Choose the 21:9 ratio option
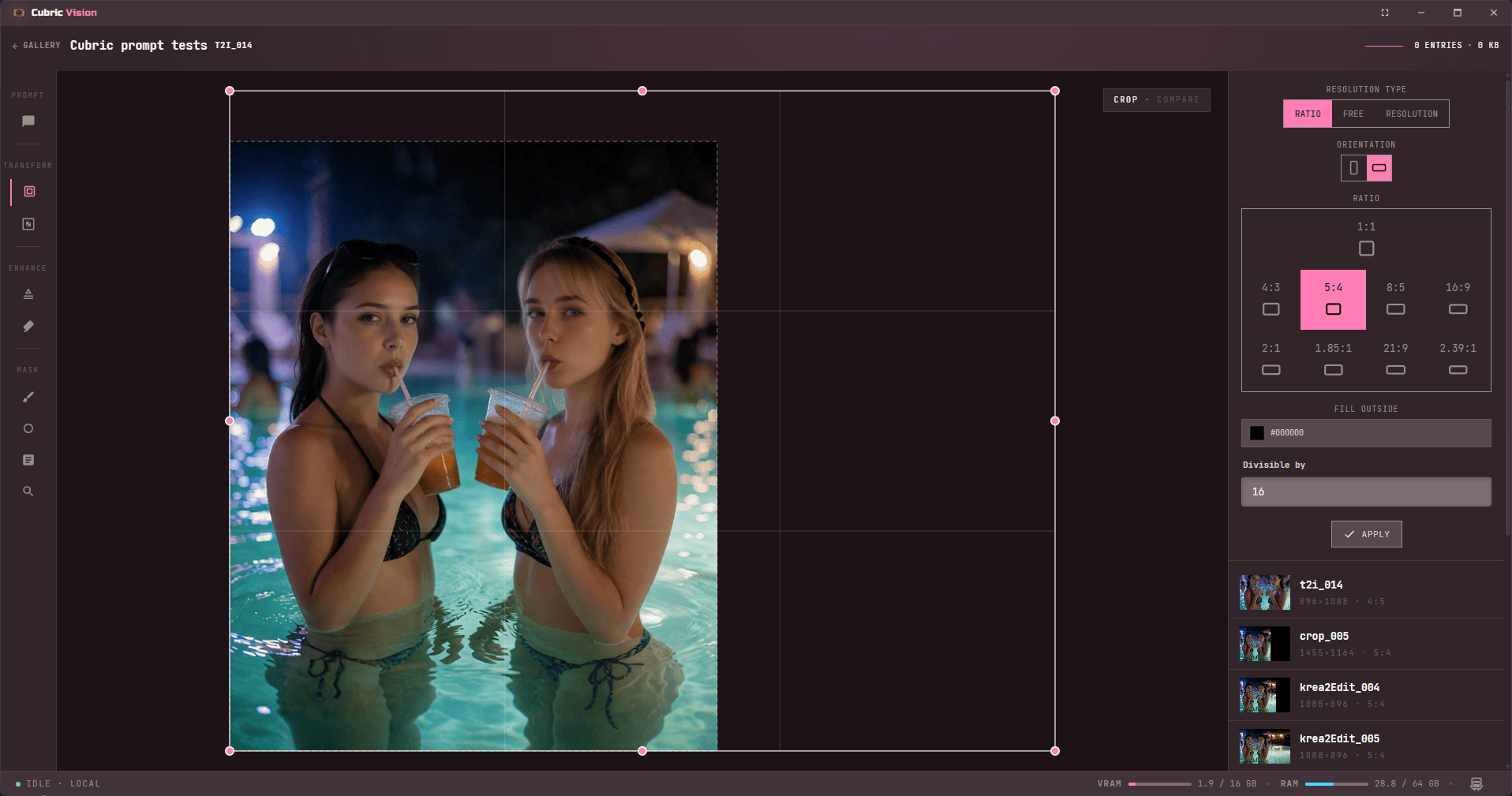Viewport: 1512px width, 796px height. [1395, 359]
